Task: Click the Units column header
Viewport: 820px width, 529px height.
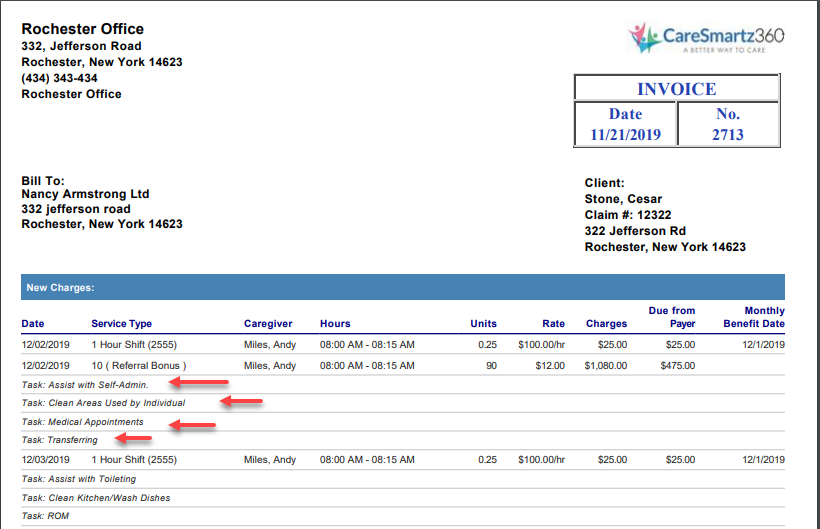Action: tap(484, 324)
